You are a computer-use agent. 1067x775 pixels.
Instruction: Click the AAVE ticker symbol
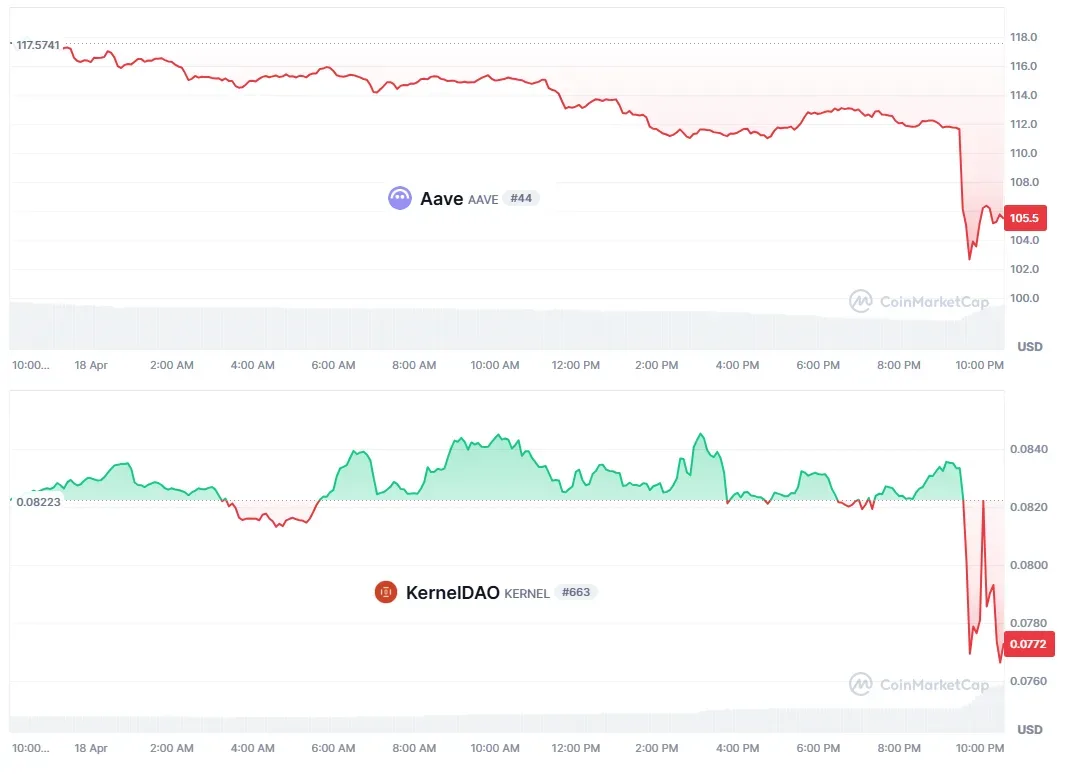coord(483,200)
